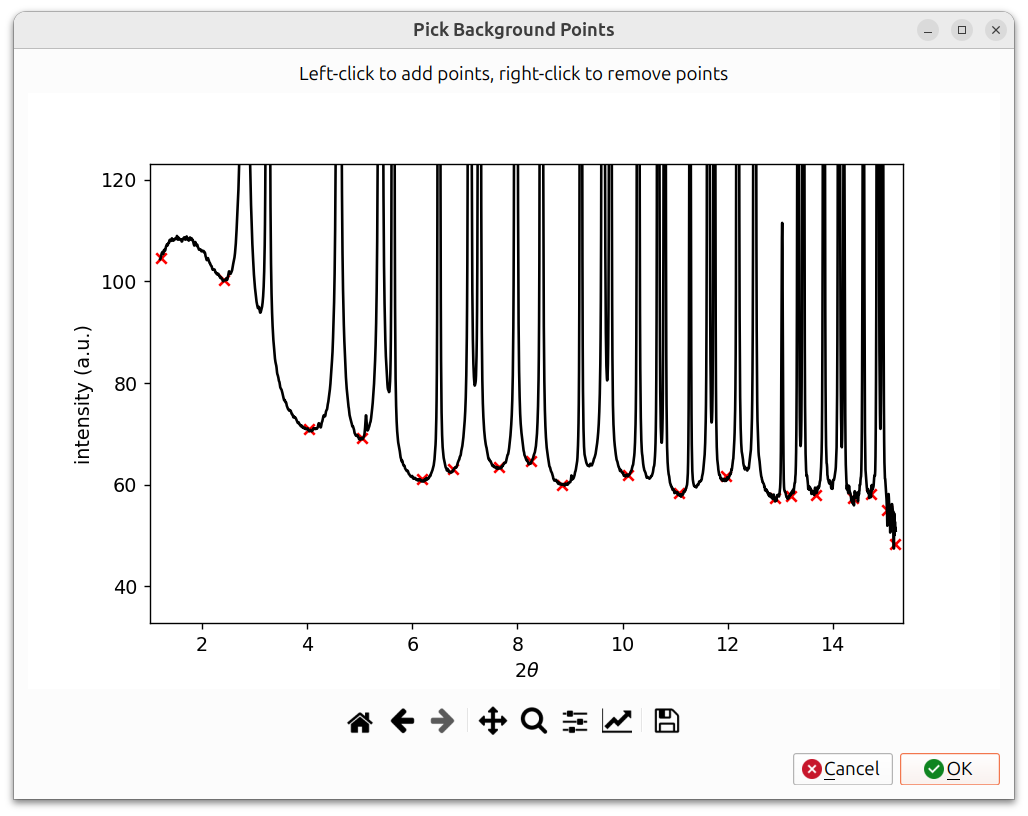Click the red background marker near 2θ 7.6
Image resolution: width=1028 pixels, height=816 pixels.
point(499,467)
